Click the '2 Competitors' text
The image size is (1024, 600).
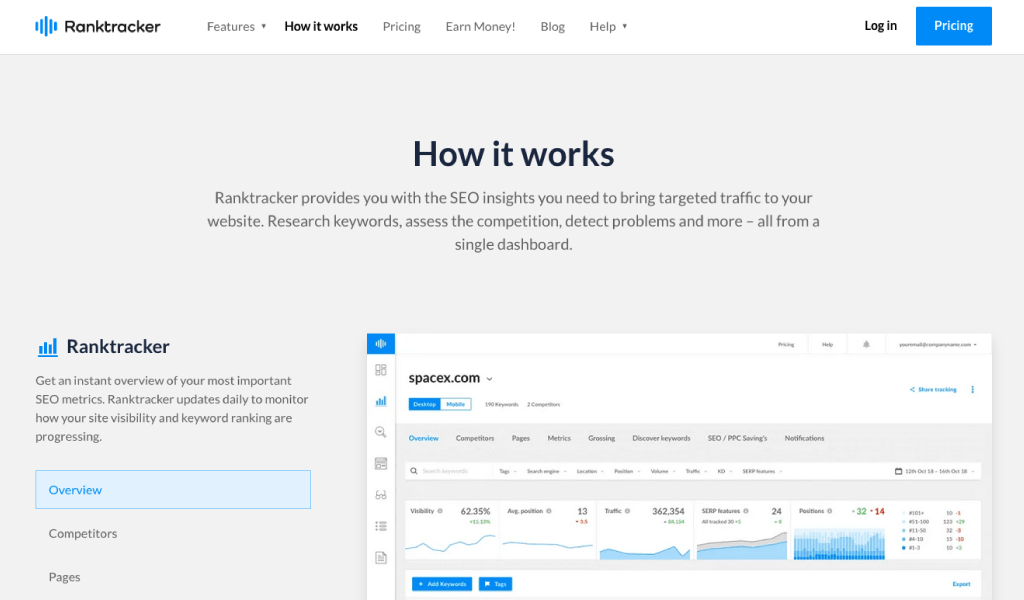click(544, 404)
